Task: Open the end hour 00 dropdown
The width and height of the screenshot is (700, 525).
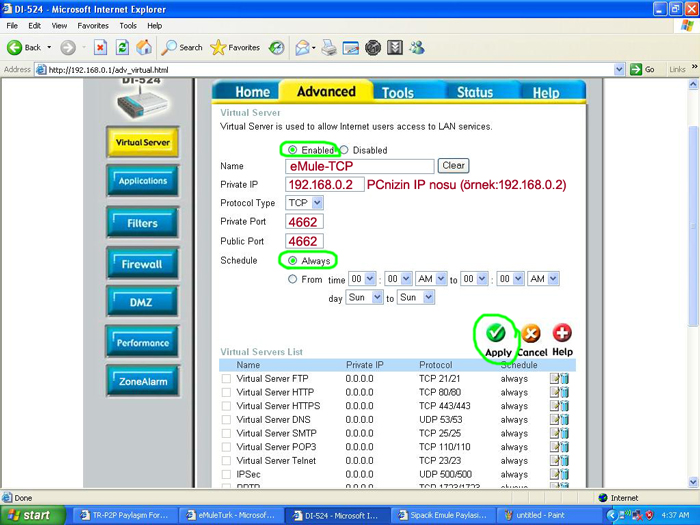Action: click(474, 279)
